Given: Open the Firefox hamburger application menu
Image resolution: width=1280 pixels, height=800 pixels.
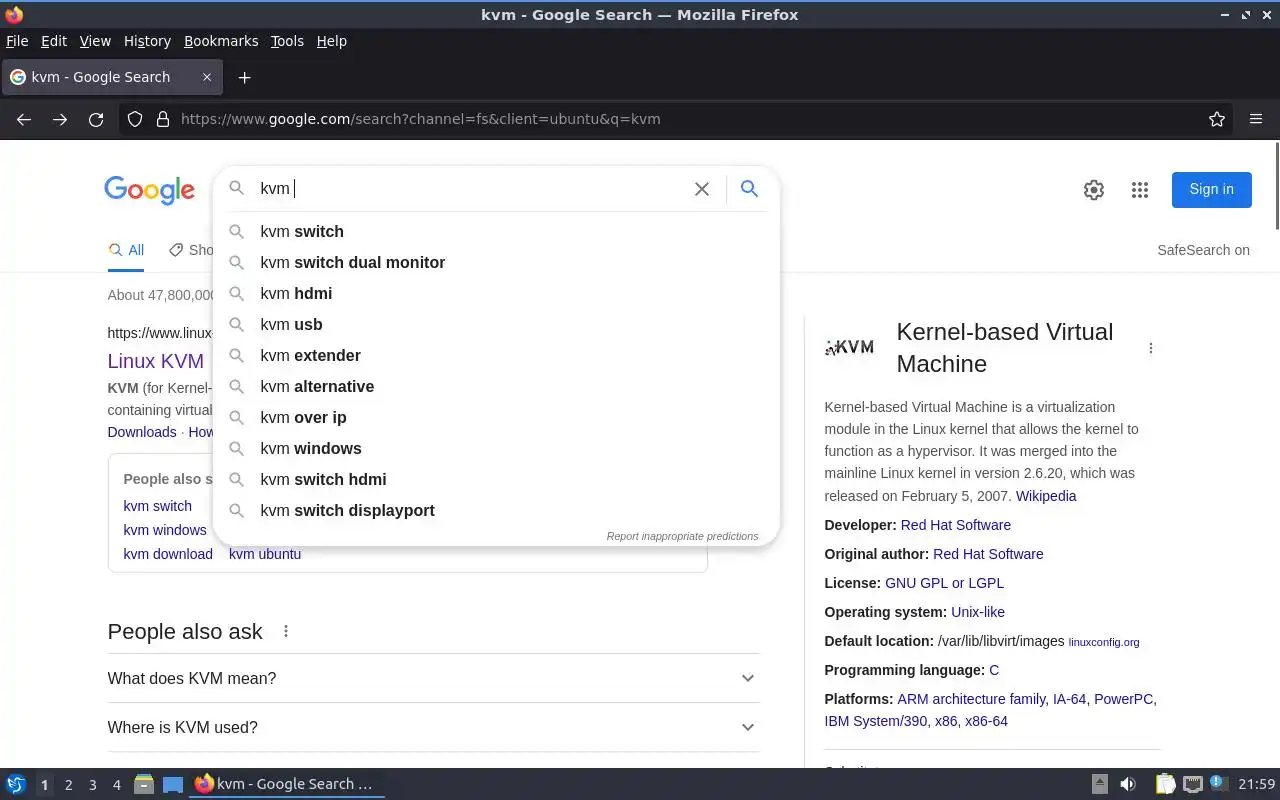Looking at the screenshot, I should [x=1256, y=119].
